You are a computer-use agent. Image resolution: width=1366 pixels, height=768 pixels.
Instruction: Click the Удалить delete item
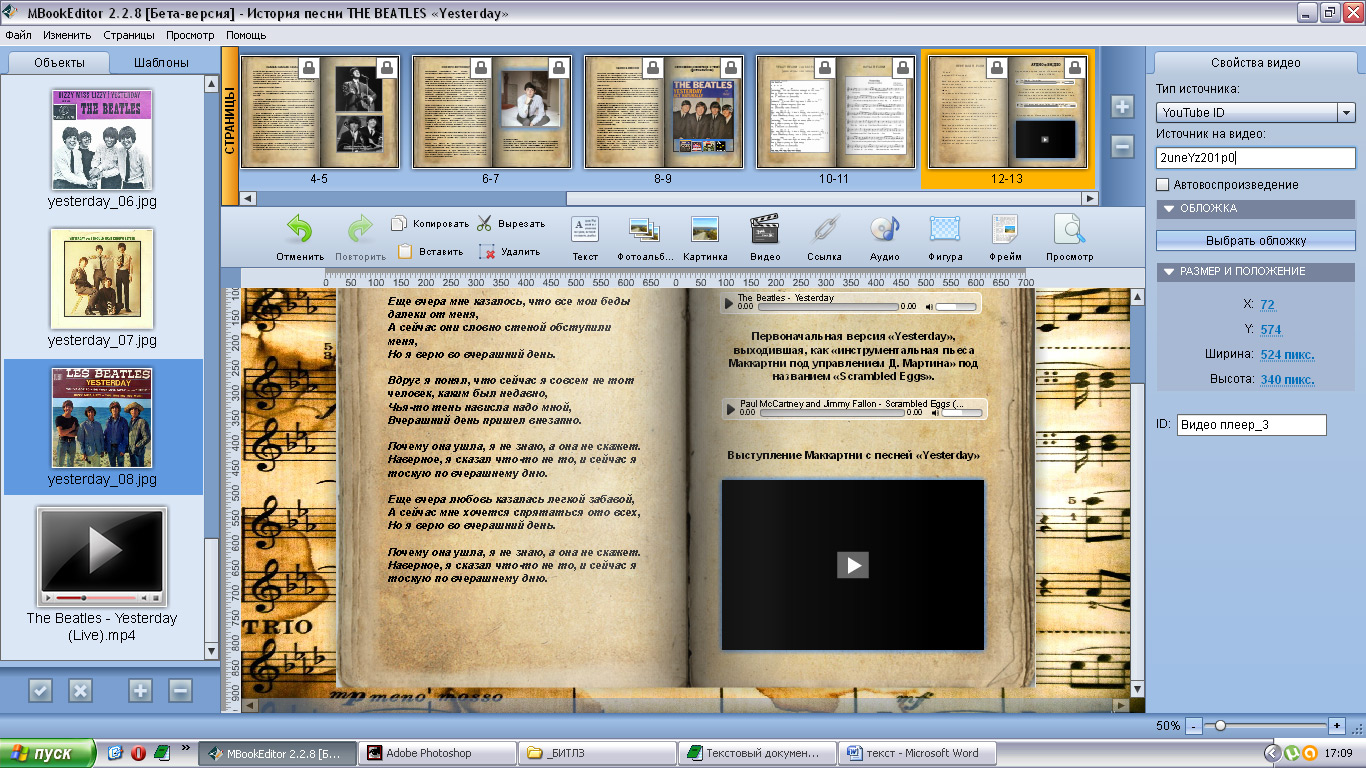[510, 252]
